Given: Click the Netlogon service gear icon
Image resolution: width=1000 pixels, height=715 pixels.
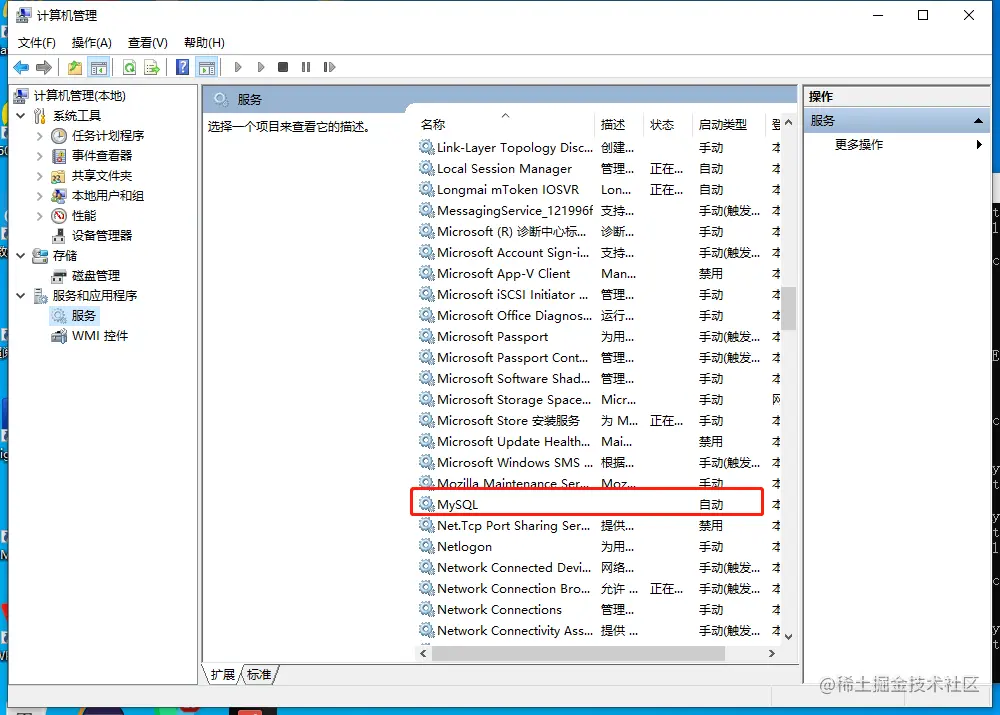Looking at the screenshot, I should (x=426, y=546).
